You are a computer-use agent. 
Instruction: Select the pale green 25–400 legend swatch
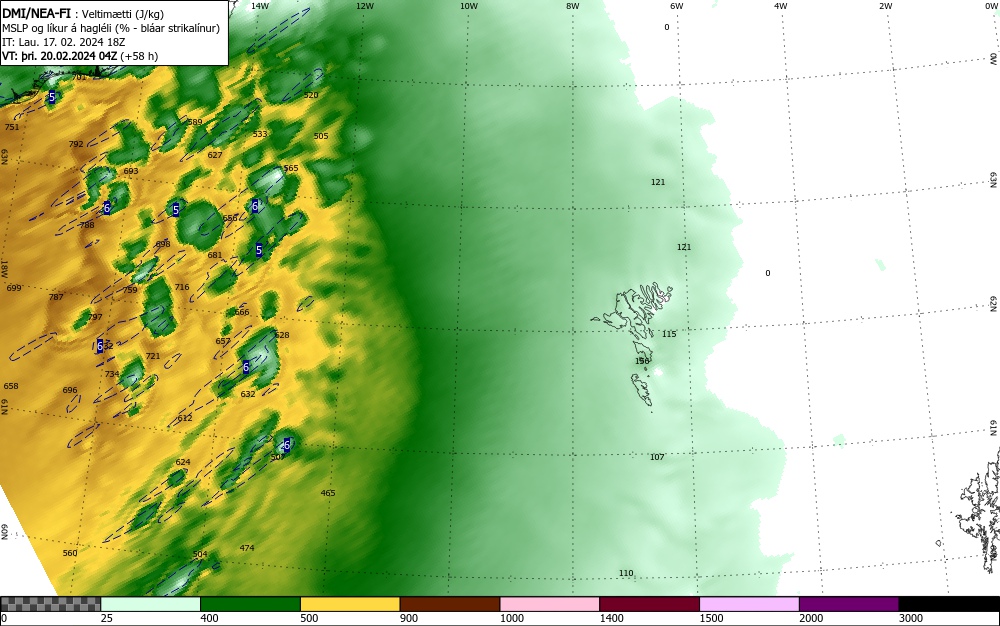[151, 604]
